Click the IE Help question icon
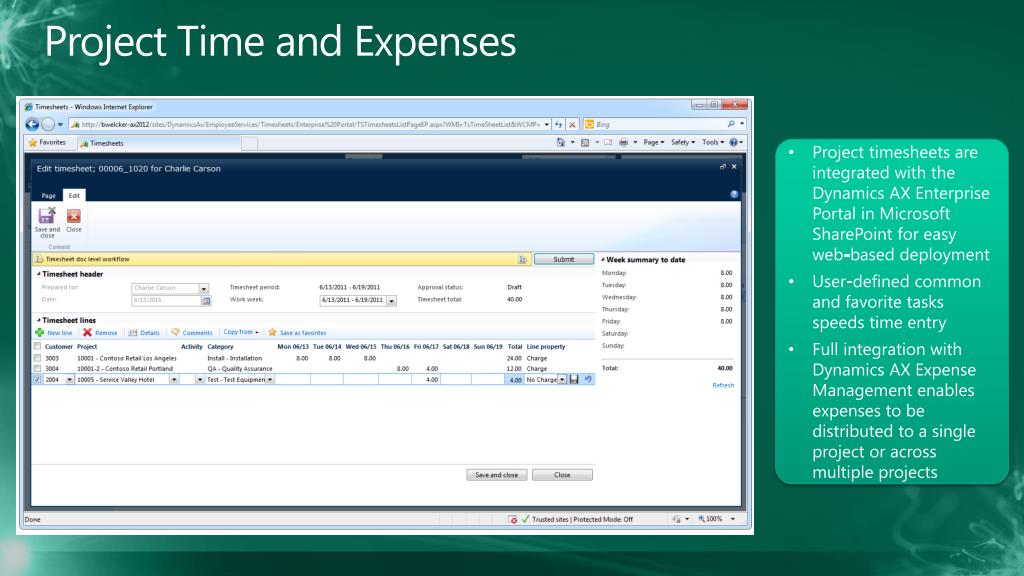 pos(733,142)
